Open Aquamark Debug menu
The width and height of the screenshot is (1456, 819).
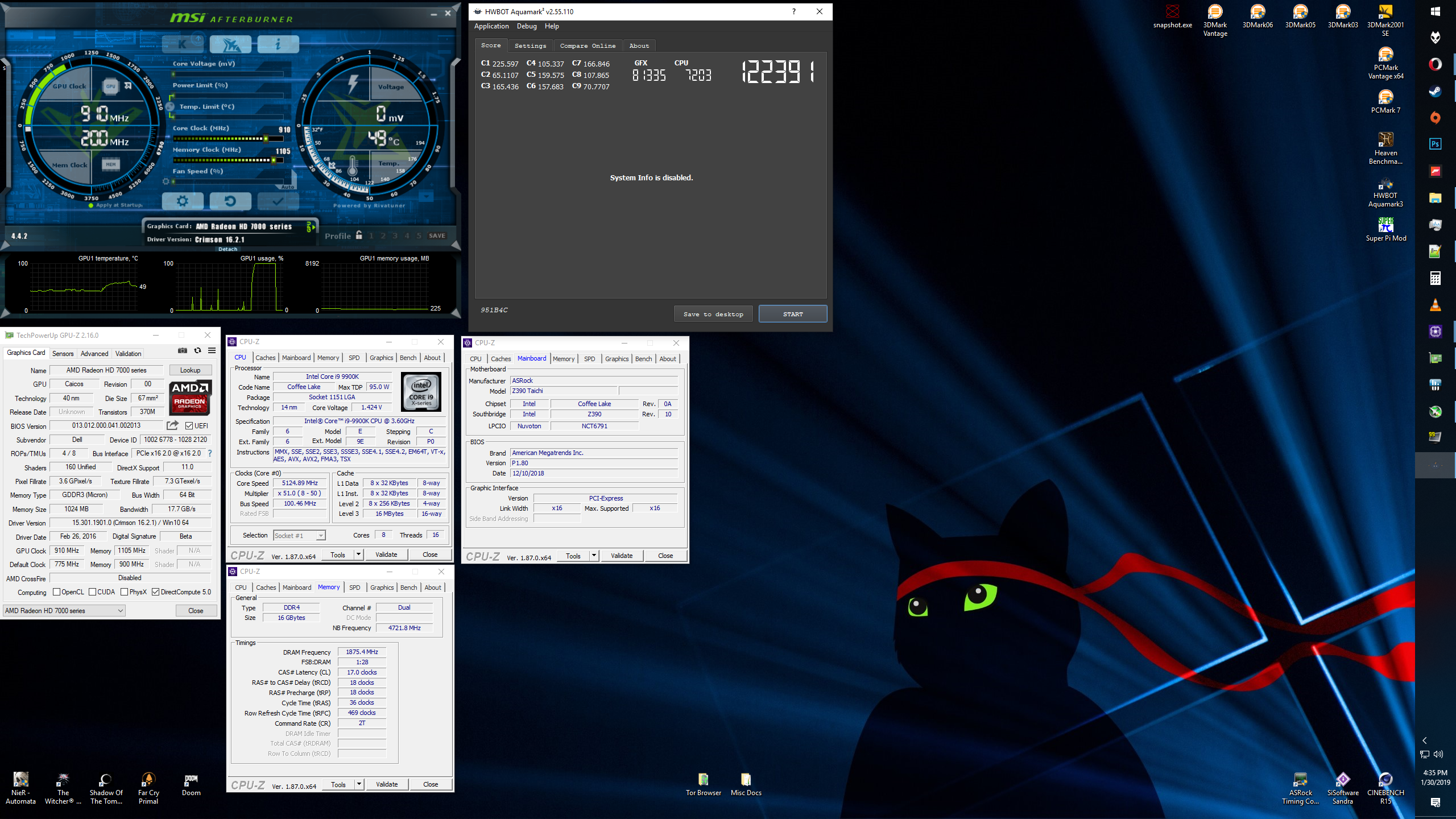(x=527, y=26)
